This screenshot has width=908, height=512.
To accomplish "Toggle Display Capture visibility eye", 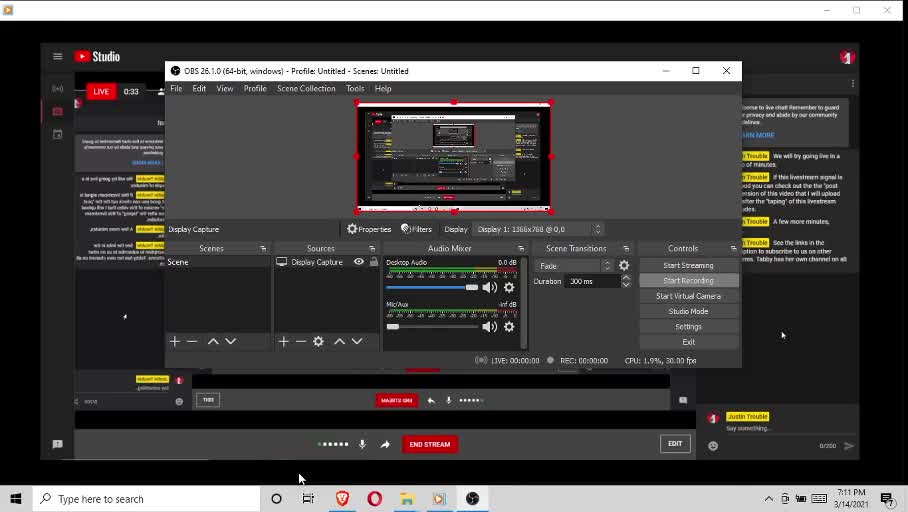I will click(x=359, y=262).
